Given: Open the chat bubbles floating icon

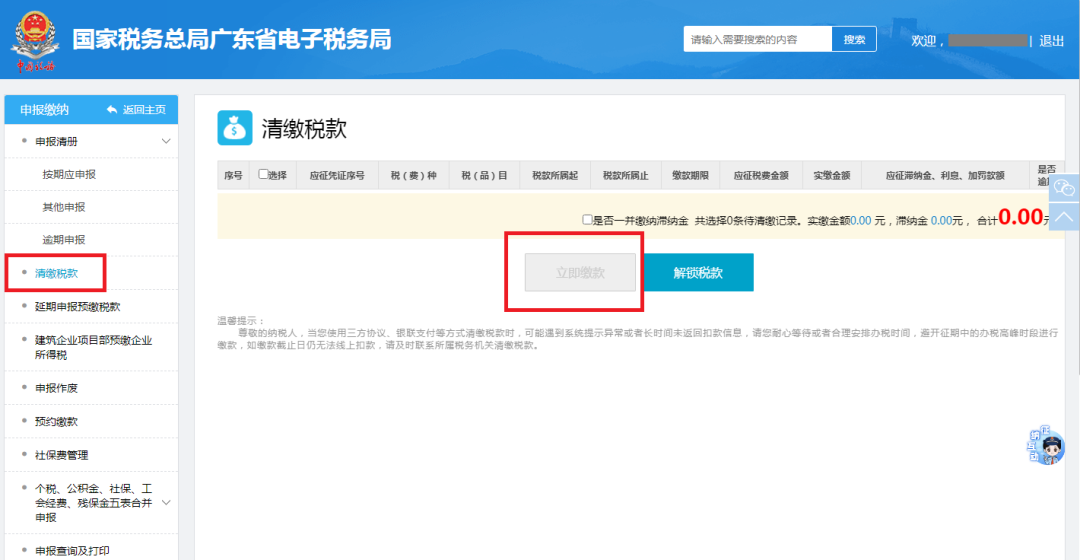Looking at the screenshot, I should tap(1064, 187).
